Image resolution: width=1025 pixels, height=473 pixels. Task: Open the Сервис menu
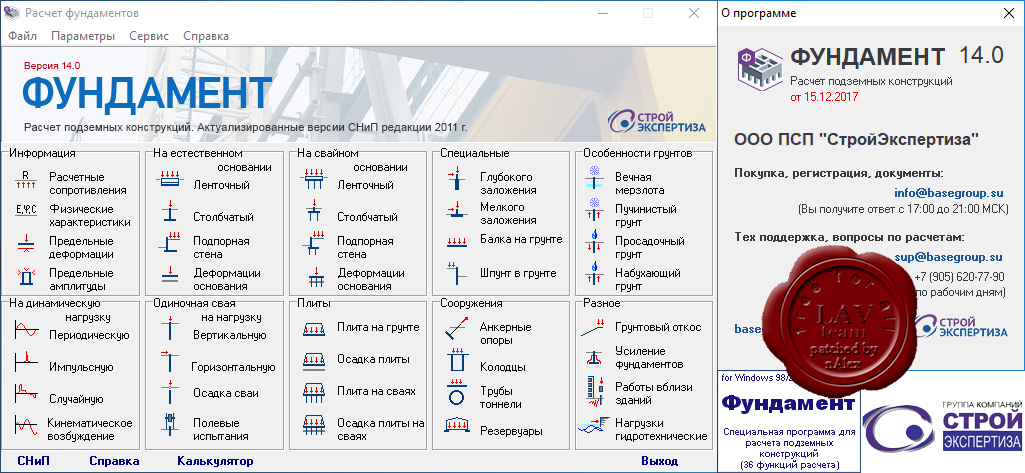[x=149, y=36]
